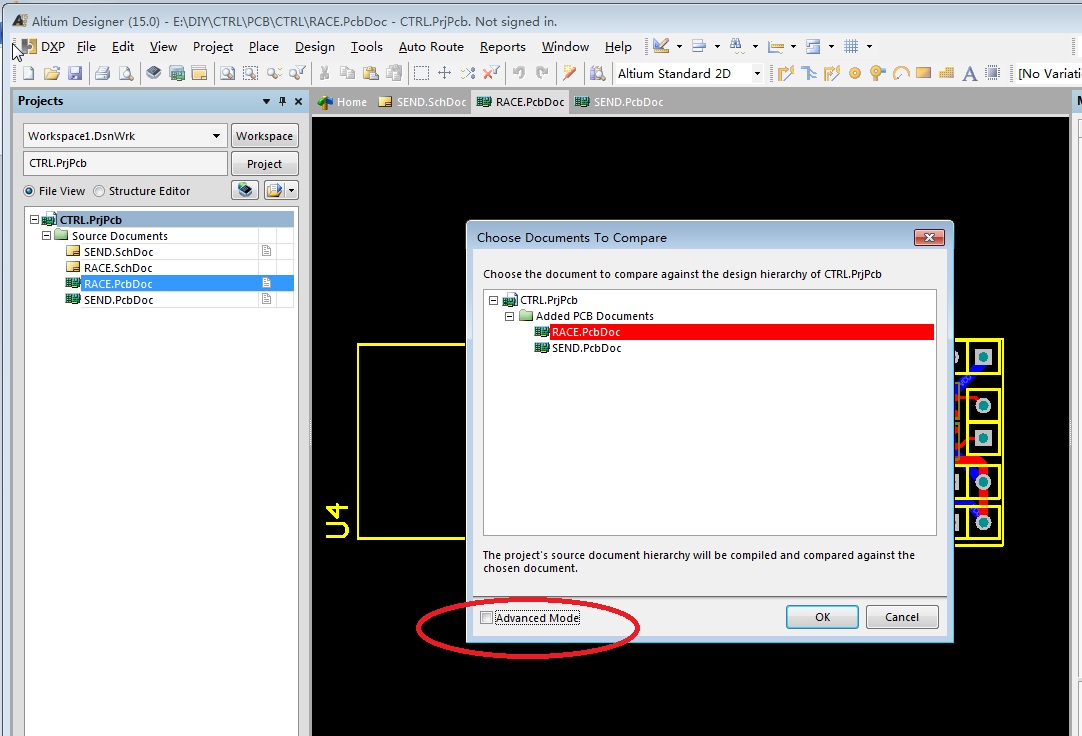The image size is (1082, 736).
Task: Switch to the SEND.PcbDoc tab
Action: (x=620, y=102)
